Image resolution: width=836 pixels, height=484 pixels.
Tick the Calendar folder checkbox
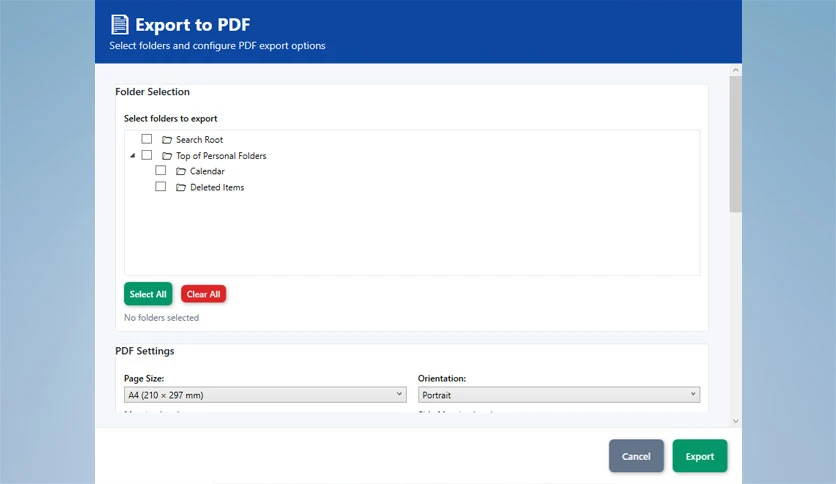pyautogui.click(x=160, y=171)
